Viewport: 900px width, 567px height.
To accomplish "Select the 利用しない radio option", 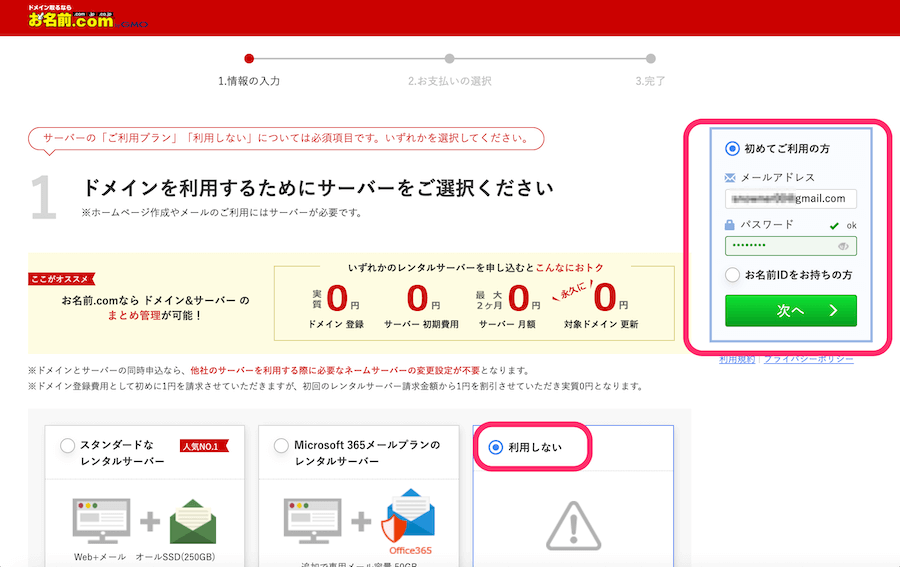I will [495, 447].
